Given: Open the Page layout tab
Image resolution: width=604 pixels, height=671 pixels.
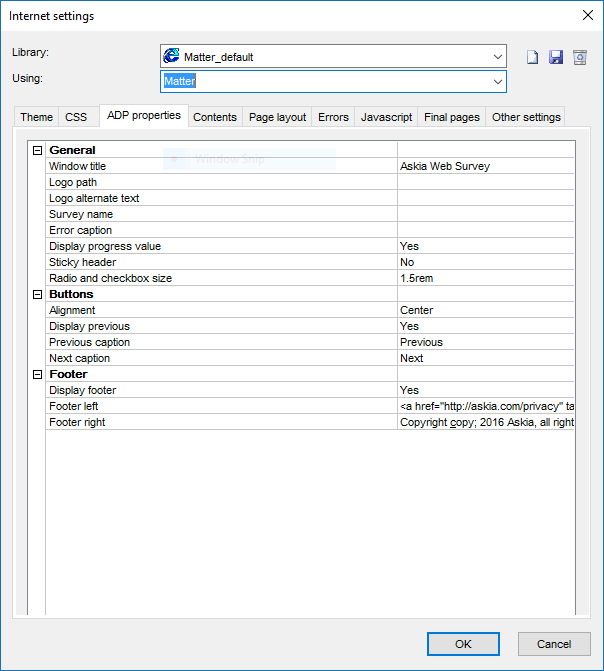Looking at the screenshot, I should (277, 117).
